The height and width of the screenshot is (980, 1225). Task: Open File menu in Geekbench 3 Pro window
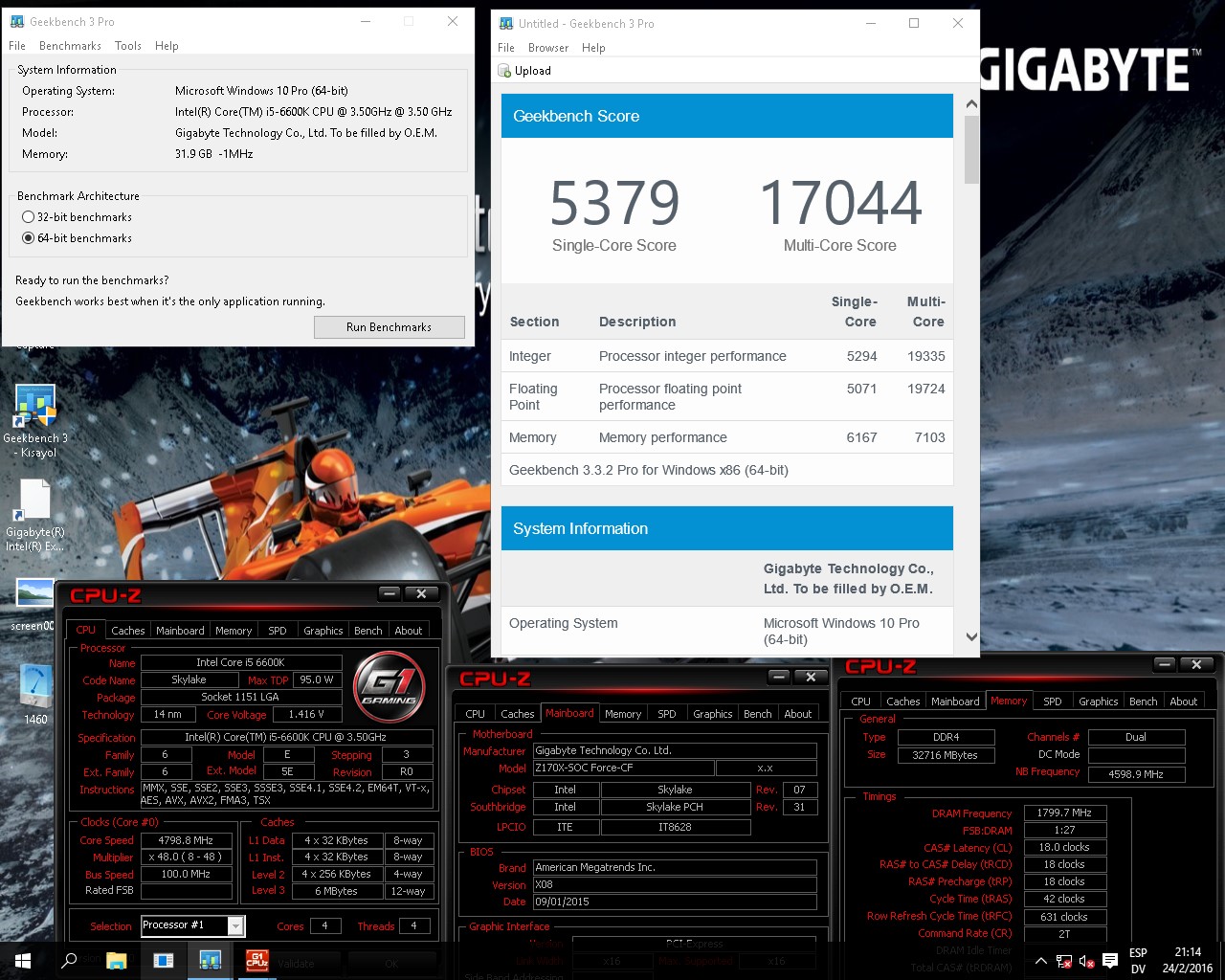(x=17, y=46)
